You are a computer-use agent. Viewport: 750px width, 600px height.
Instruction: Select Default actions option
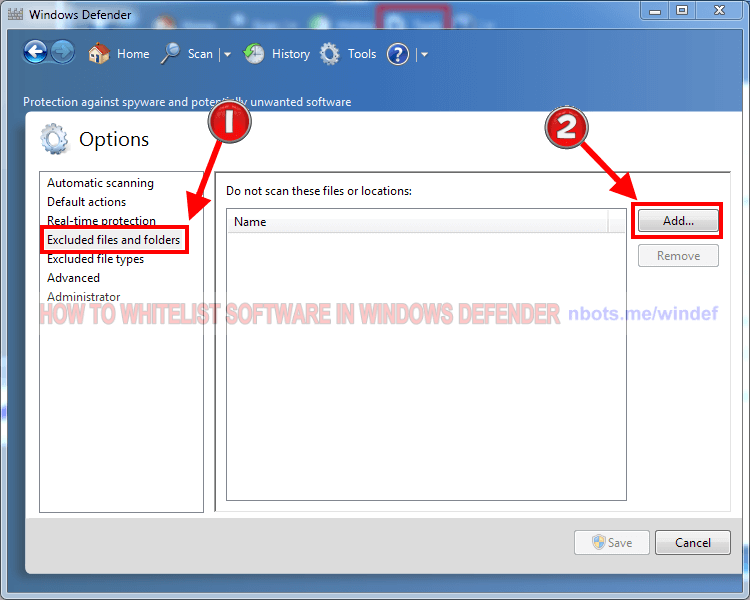point(87,202)
